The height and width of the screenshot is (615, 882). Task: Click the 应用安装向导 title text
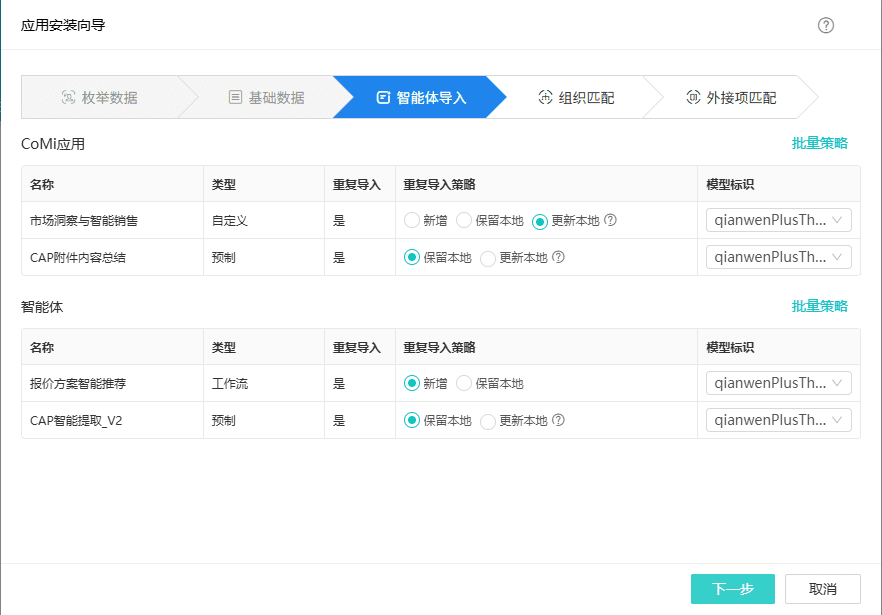coord(63,25)
